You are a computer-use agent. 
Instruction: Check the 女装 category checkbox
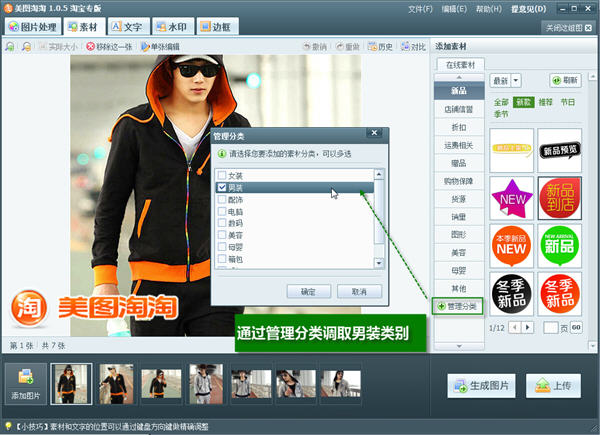[222, 175]
